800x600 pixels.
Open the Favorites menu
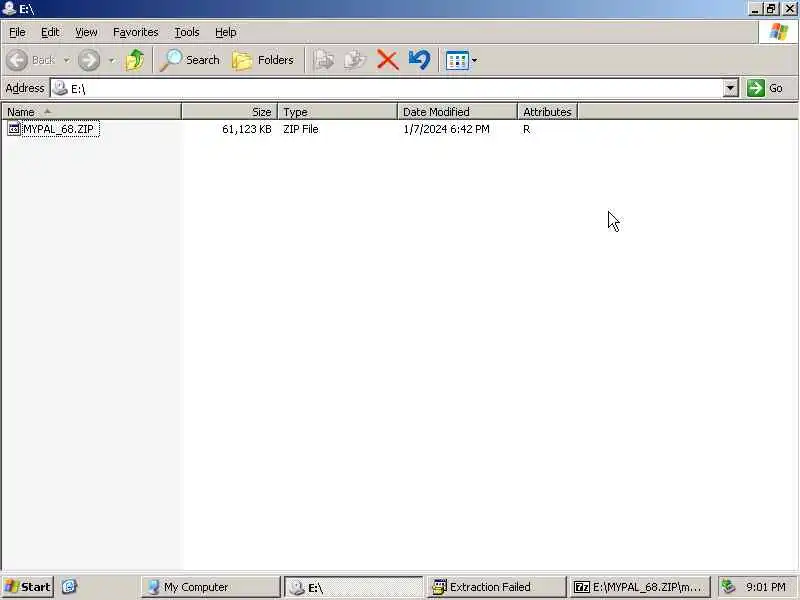pyautogui.click(x=136, y=32)
